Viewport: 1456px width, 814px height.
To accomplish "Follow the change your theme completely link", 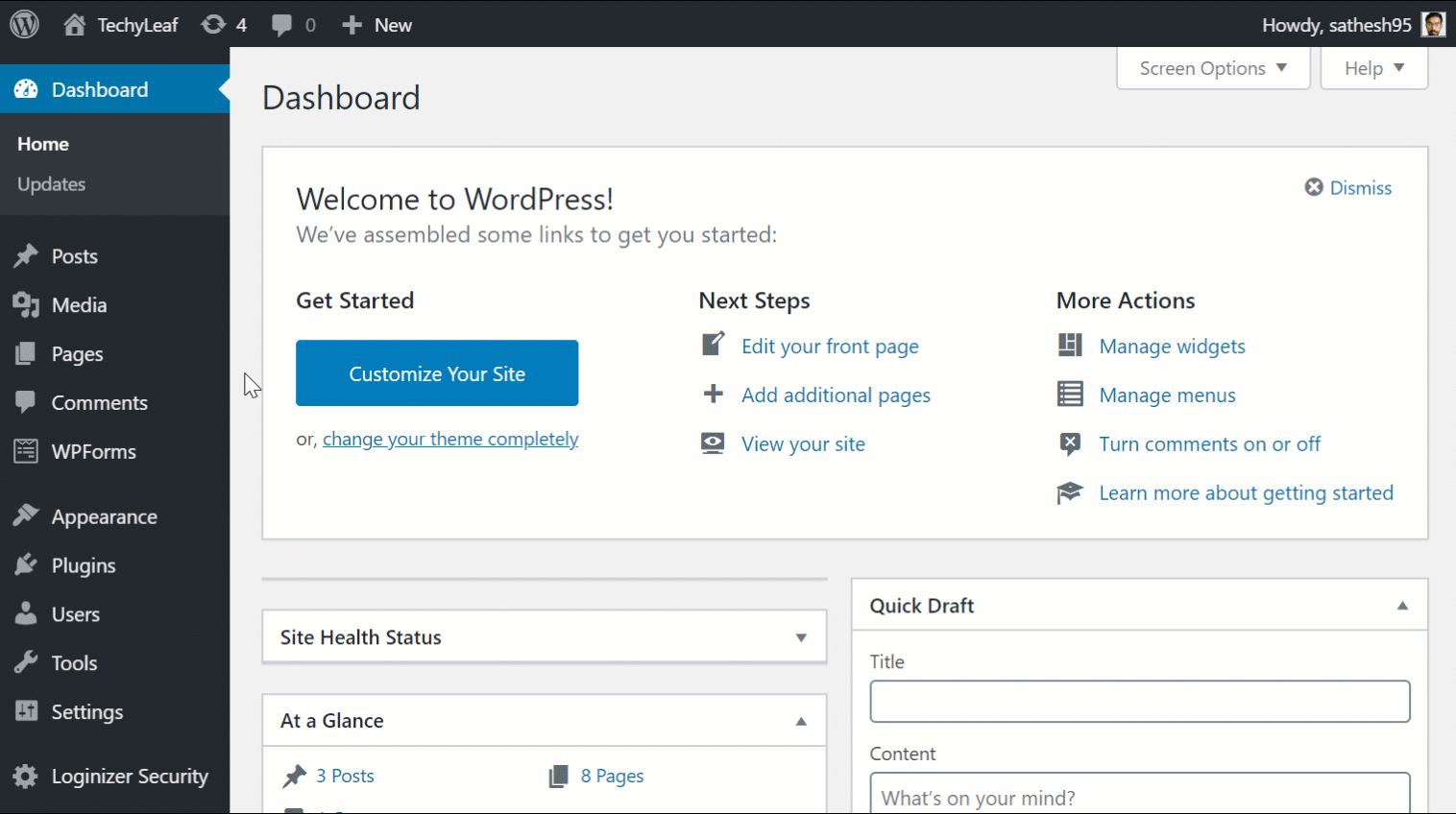I will 450,439.
